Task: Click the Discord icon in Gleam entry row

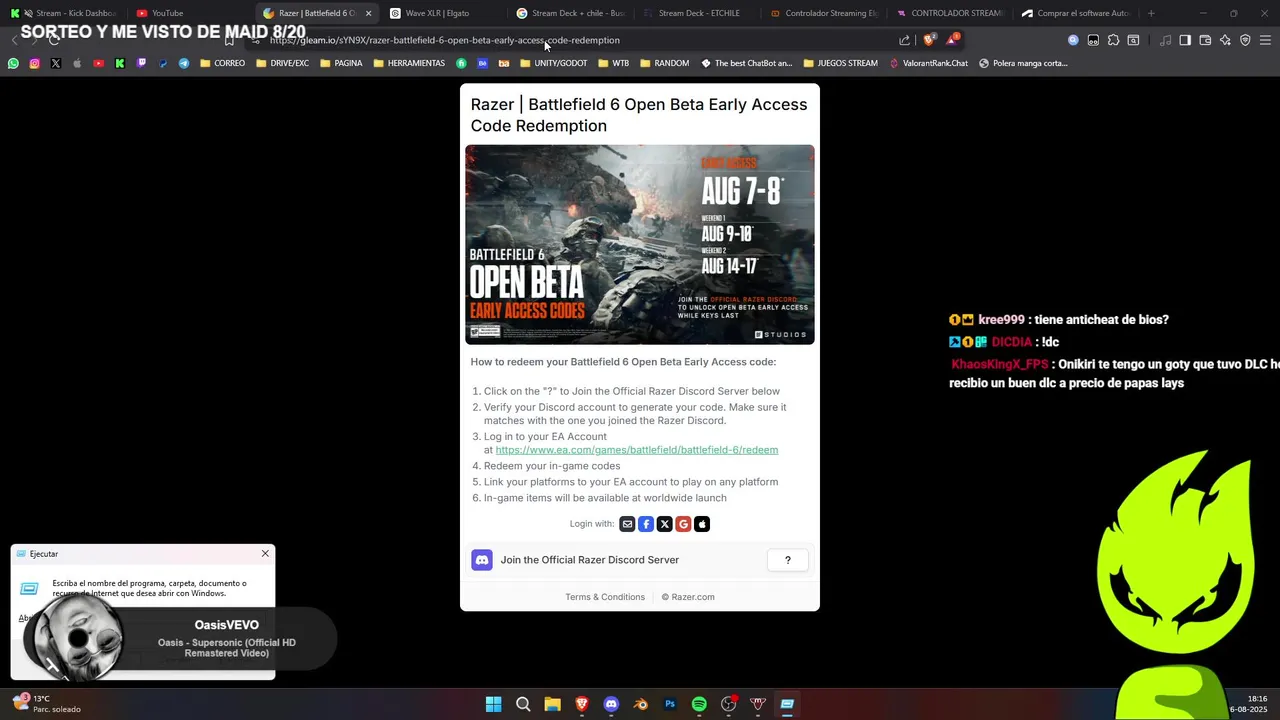Action: [x=482, y=560]
